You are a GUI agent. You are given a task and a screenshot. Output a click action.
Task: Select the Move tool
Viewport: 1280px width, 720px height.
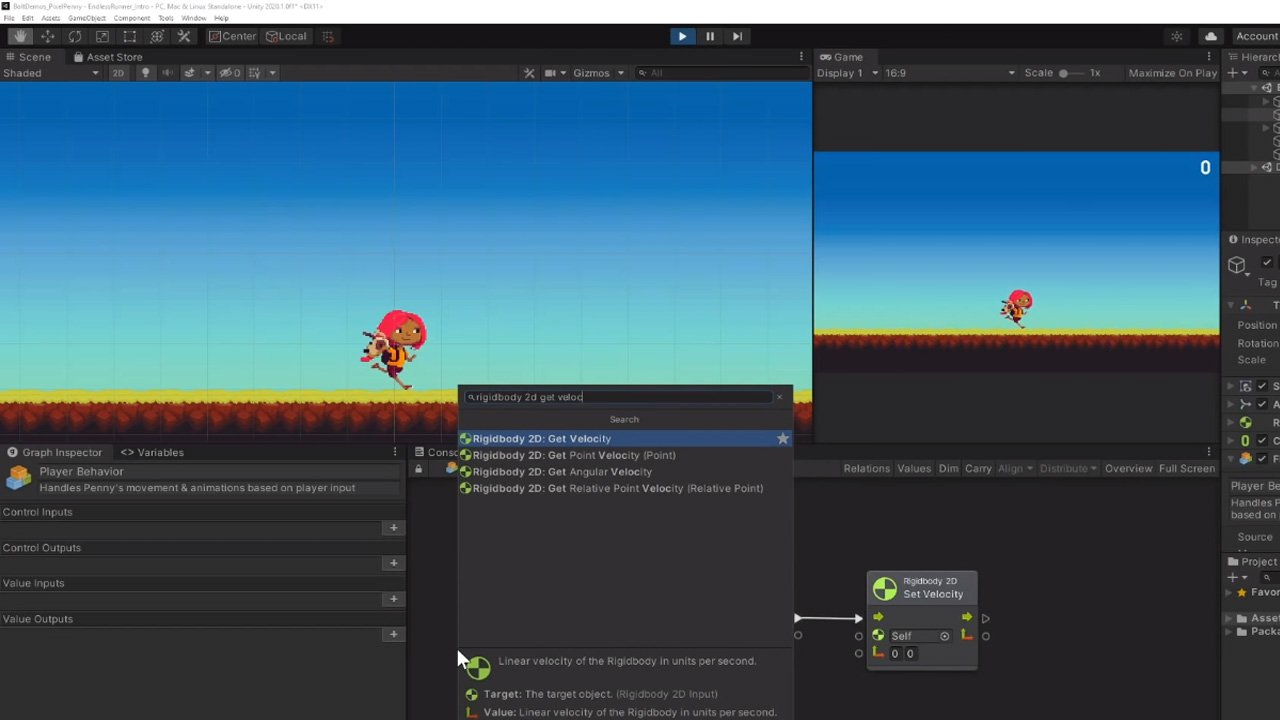coord(47,36)
